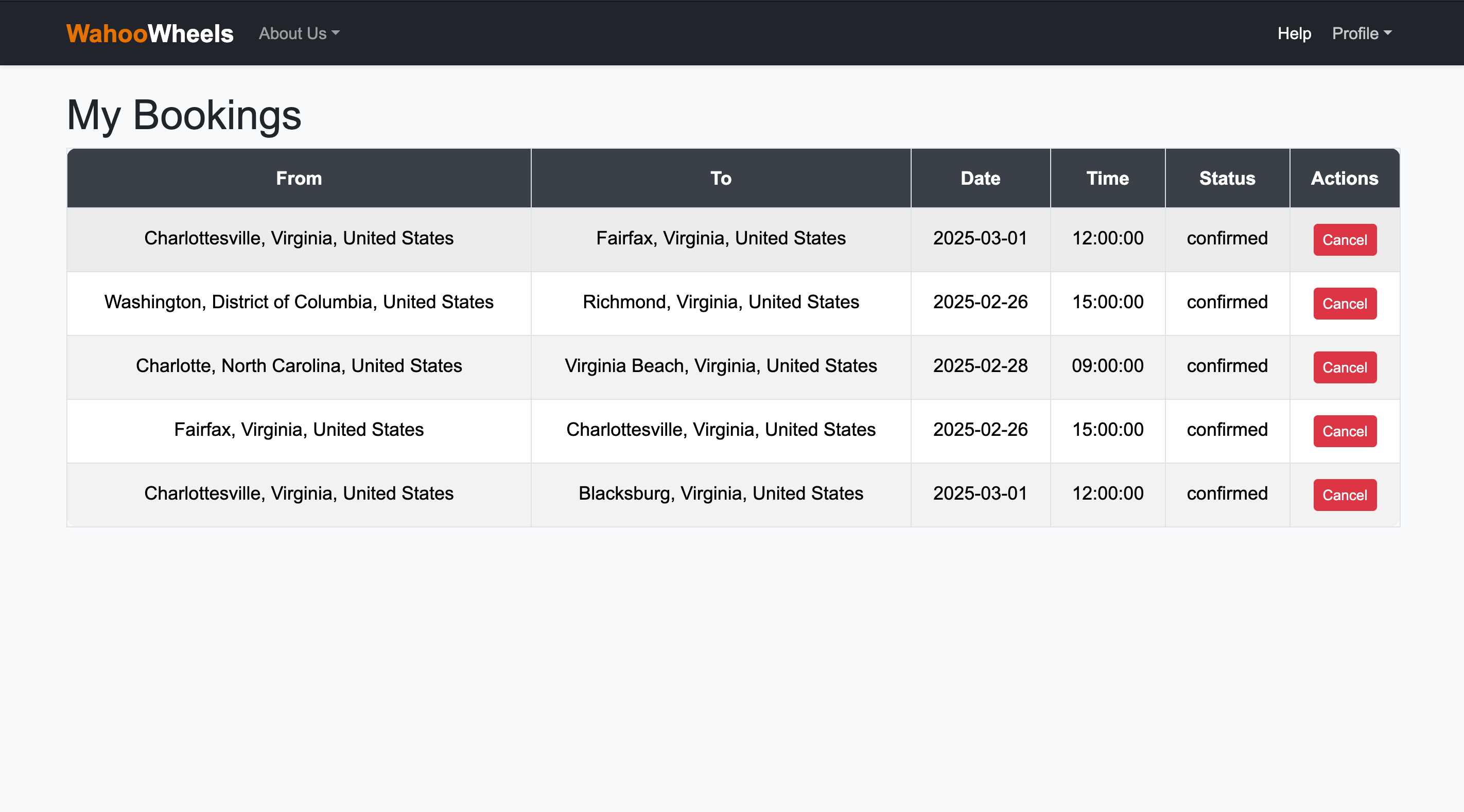The height and width of the screenshot is (812, 1464).
Task: Select the Washington, District of Columbia cell
Action: [x=299, y=302]
